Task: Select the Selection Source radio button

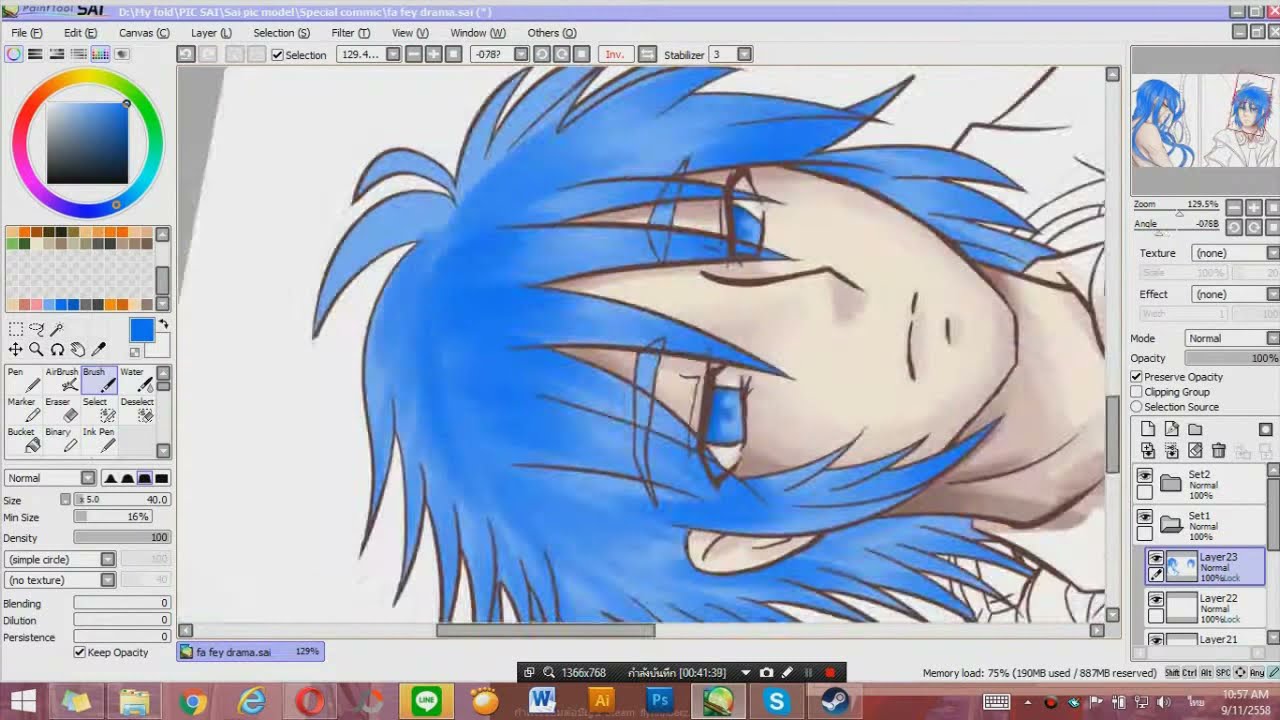Action: [1137, 407]
